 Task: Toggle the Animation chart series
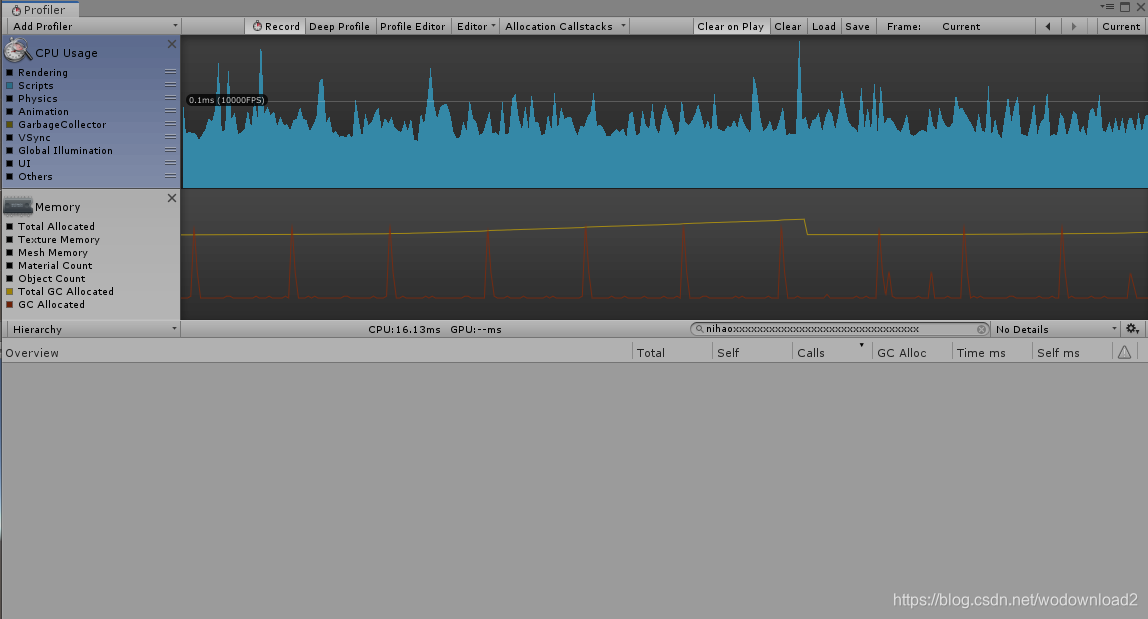click(10, 111)
